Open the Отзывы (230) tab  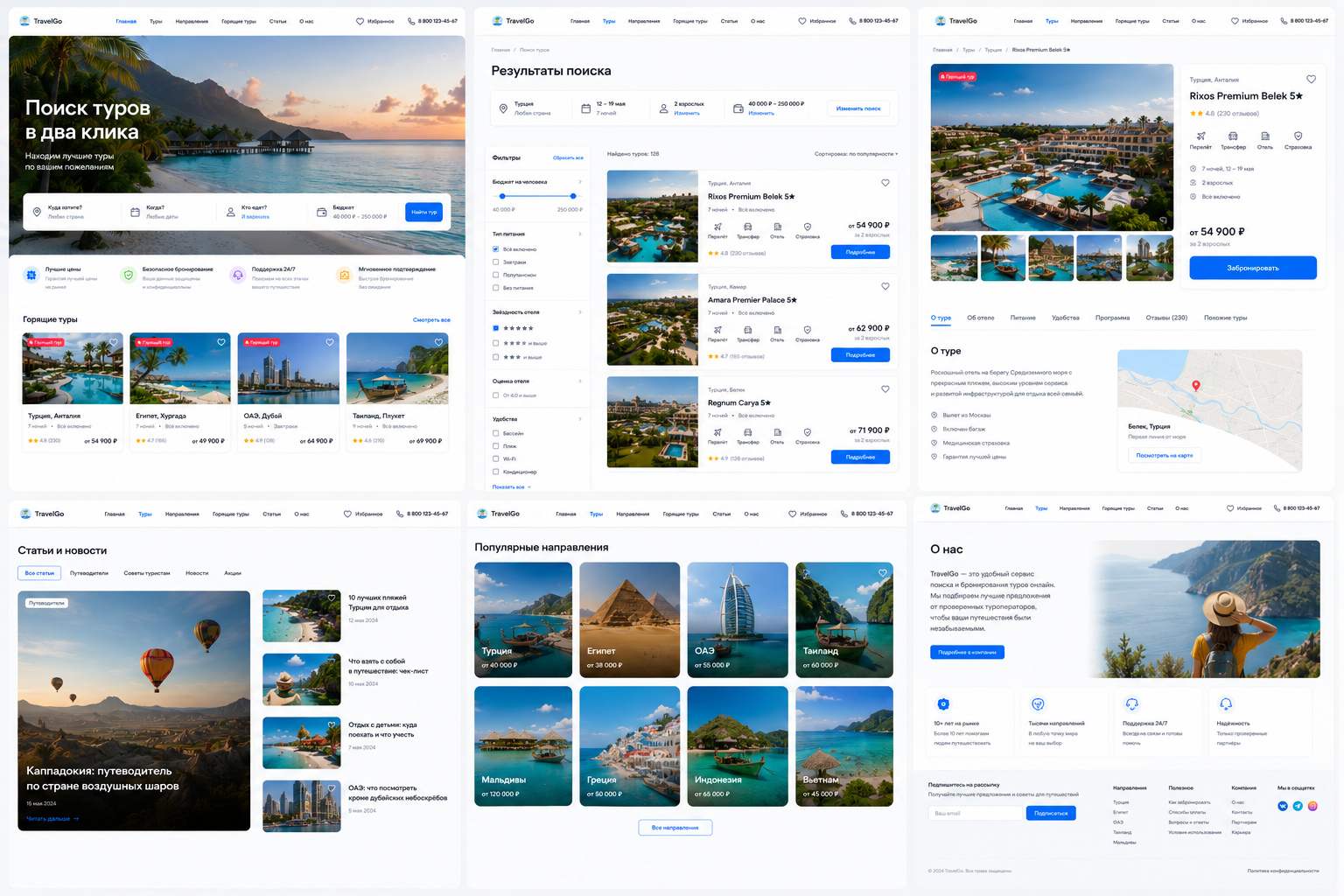pos(1166,318)
